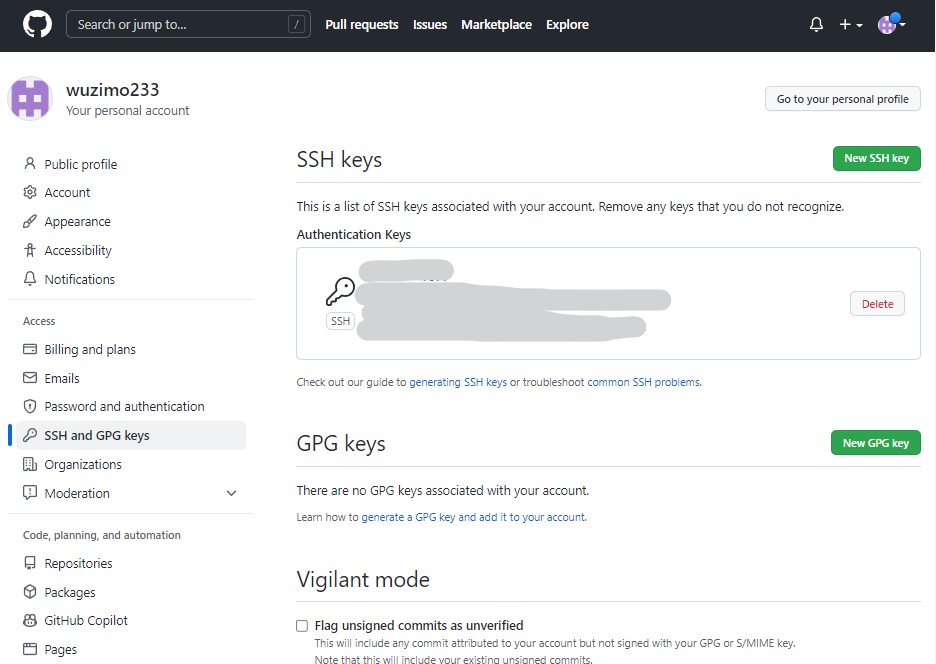The width and height of the screenshot is (936, 664).
Task: Delete the listed SSH key
Action: pyautogui.click(x=877, y=304)
